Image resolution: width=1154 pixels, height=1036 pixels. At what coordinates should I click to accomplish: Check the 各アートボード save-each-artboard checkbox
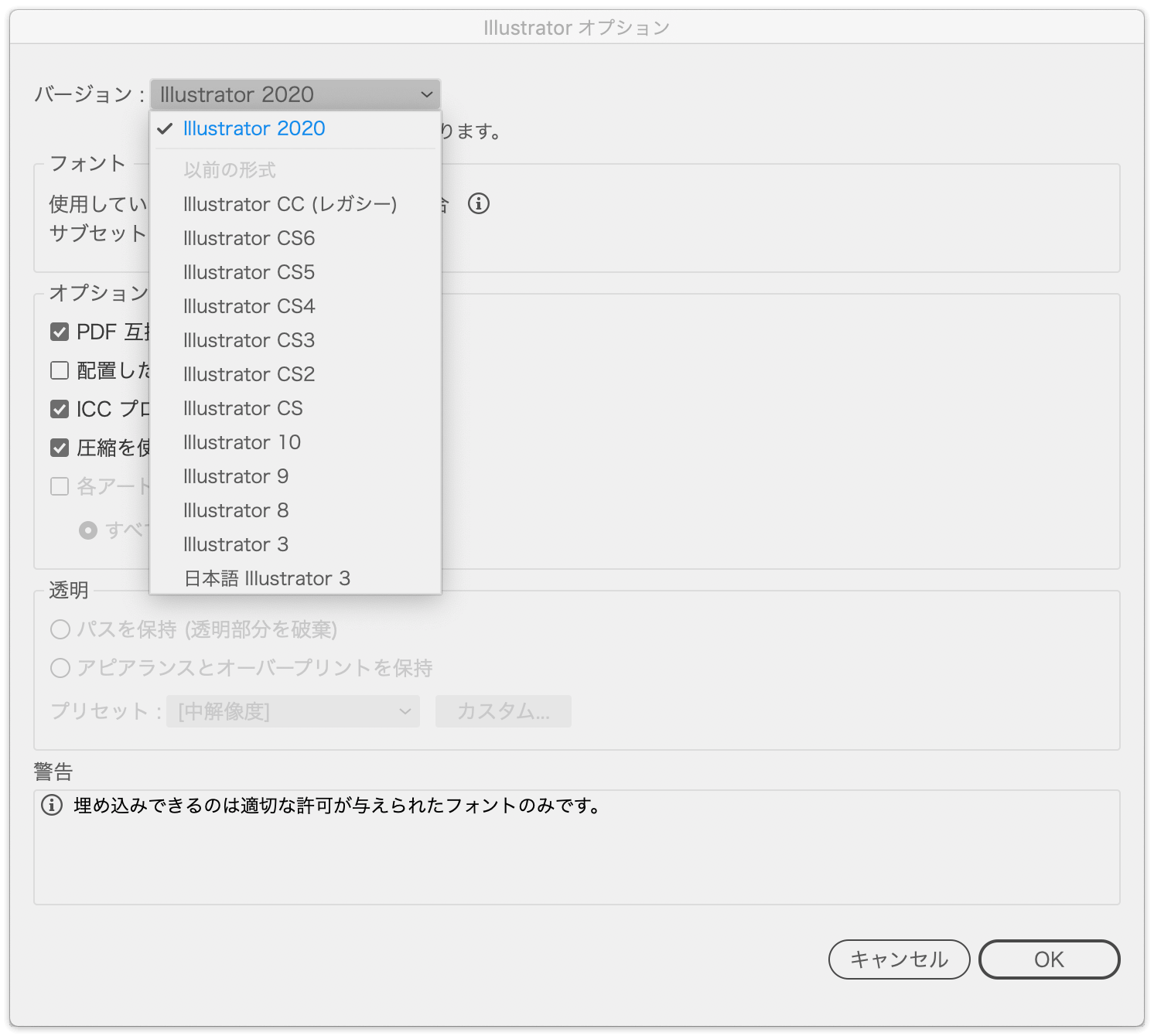click(60, 486)
